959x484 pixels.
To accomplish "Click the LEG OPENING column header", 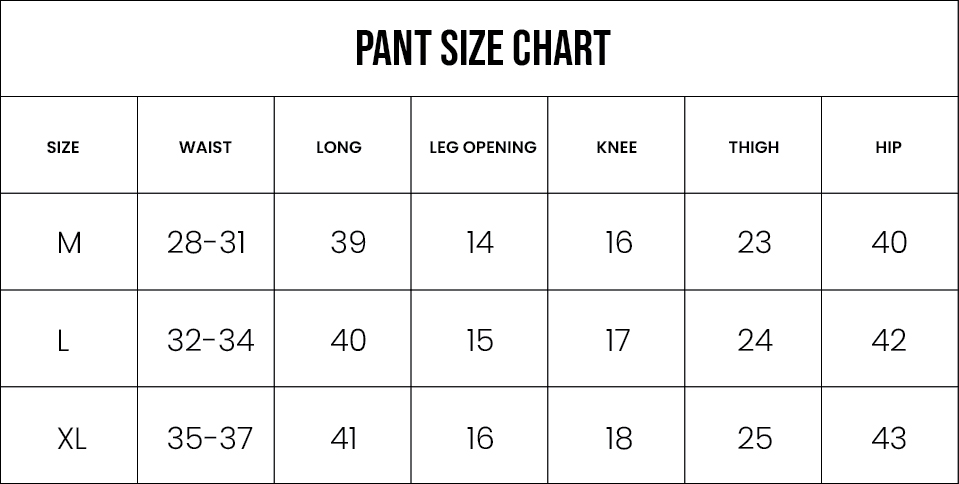I will (x=483, y=147).
